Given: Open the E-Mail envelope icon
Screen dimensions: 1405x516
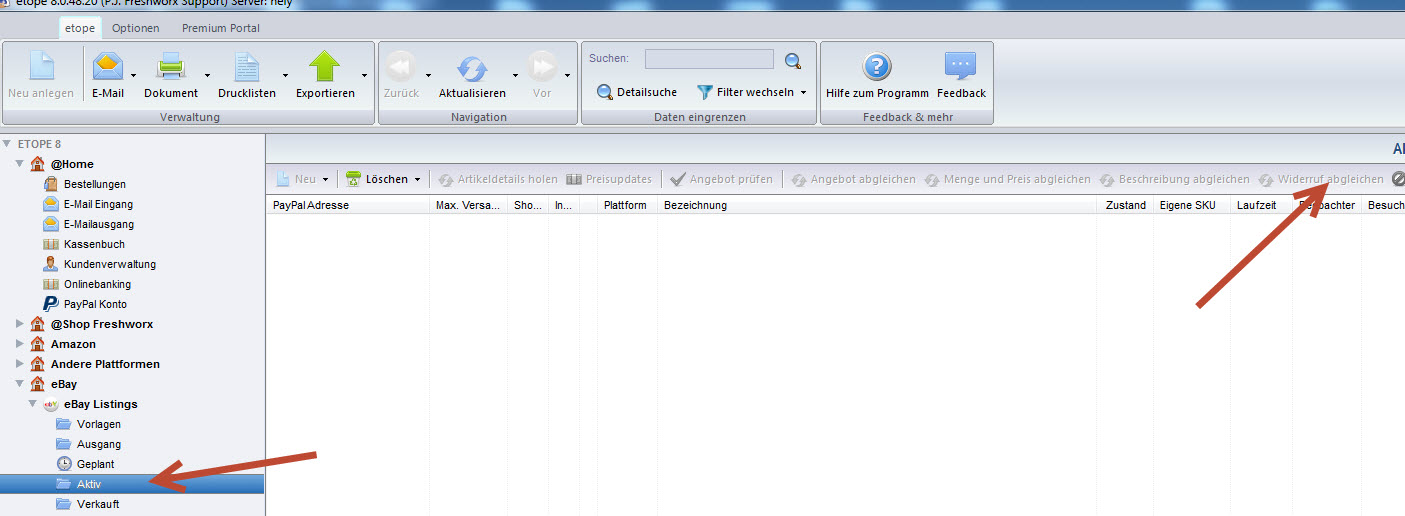Looking at the screenshot, I should pyautogui.click(x=108, y=67).
